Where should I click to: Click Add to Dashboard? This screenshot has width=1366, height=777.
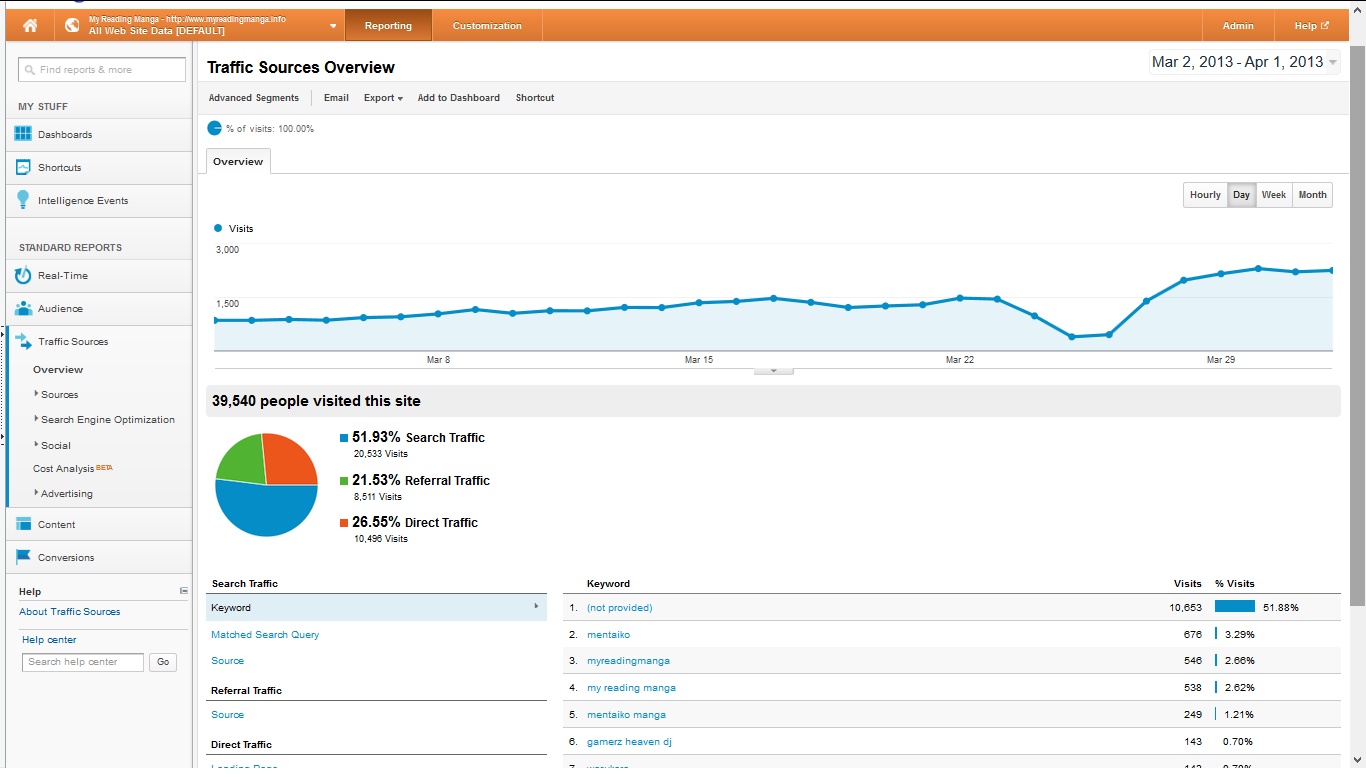[458, 98]
